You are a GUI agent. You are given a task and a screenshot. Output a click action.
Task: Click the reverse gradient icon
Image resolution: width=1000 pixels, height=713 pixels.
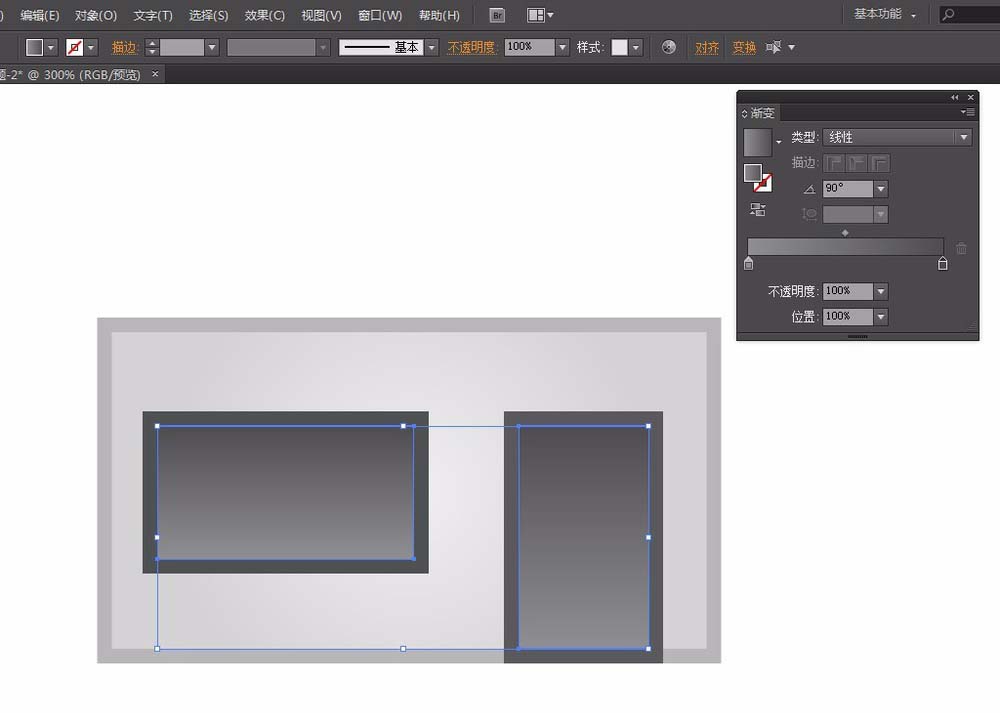pos(758,210)
